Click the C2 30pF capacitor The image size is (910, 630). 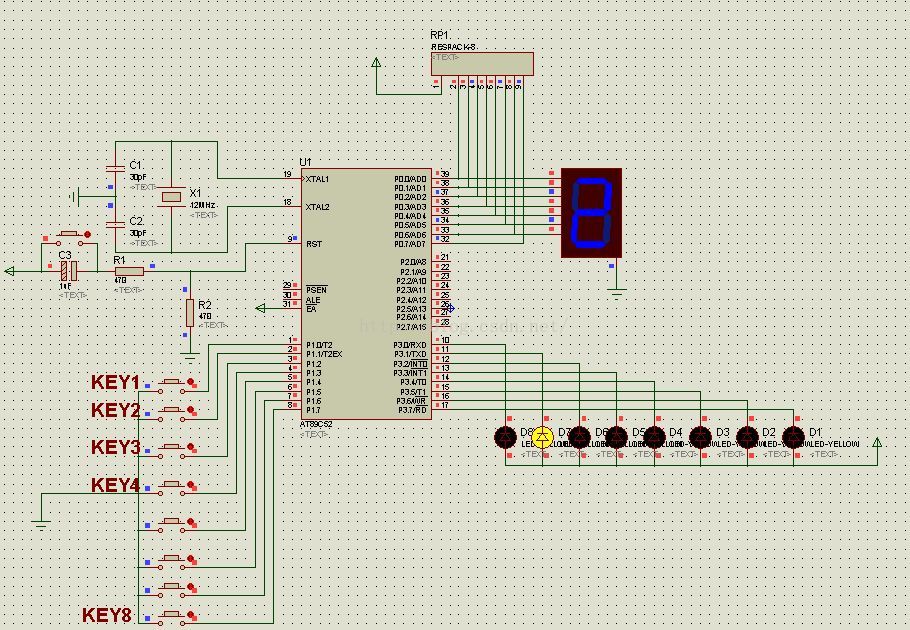115,224
